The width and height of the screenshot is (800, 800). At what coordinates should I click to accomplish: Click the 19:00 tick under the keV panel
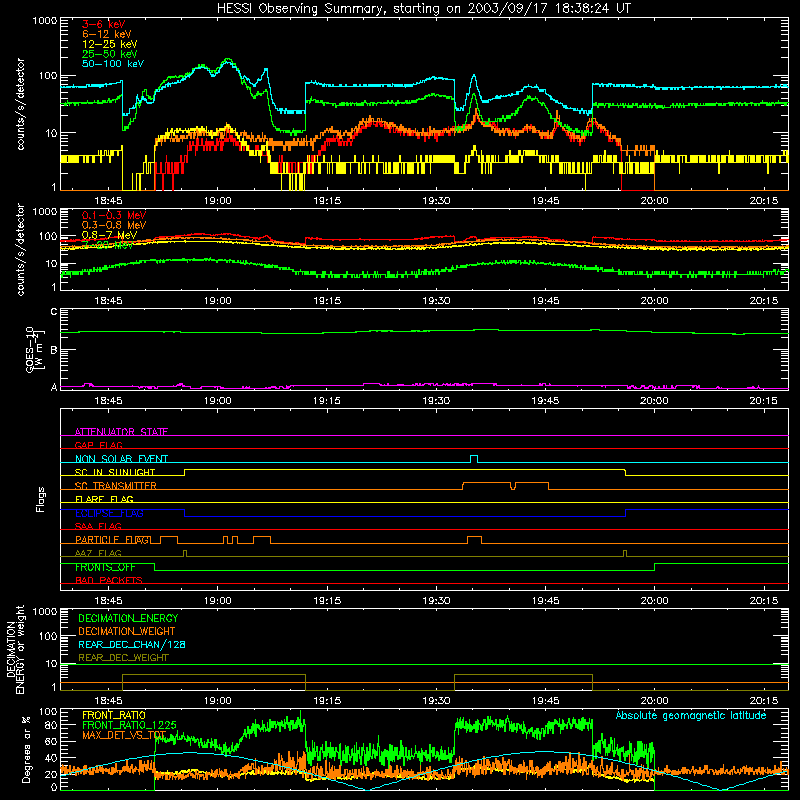coord(218,201)
